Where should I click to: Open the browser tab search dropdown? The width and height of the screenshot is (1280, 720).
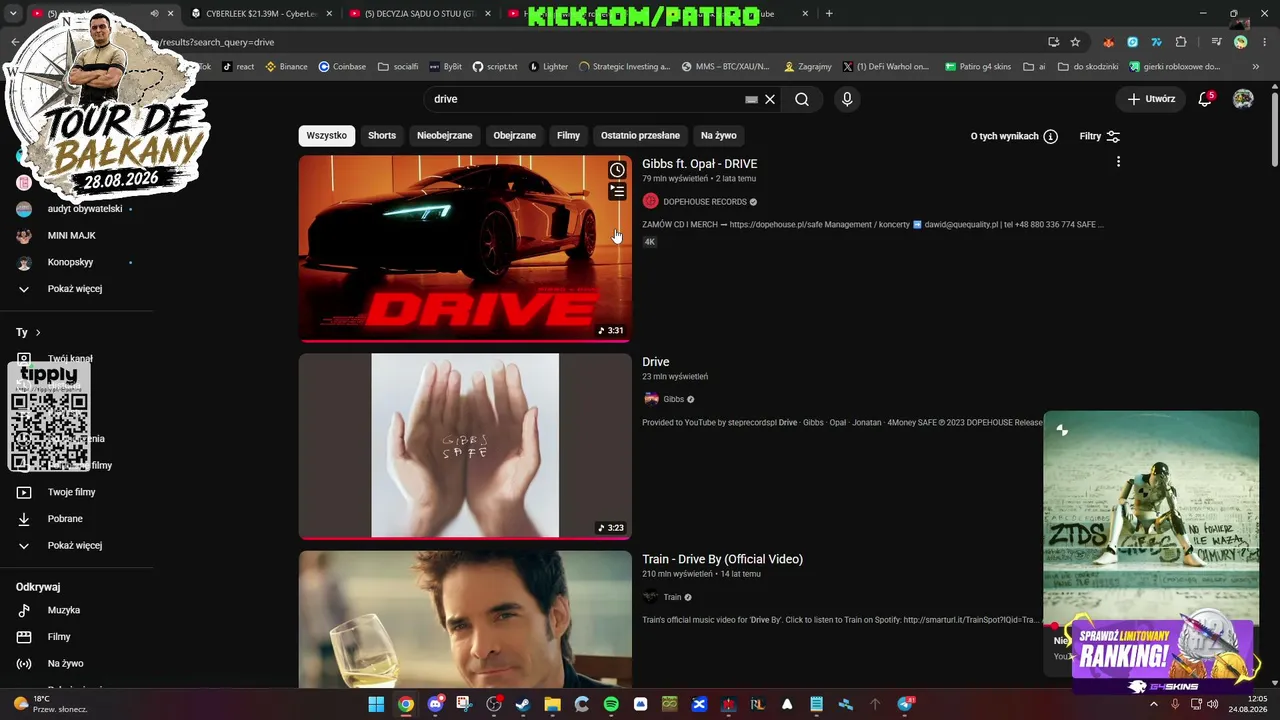[12, 13]
